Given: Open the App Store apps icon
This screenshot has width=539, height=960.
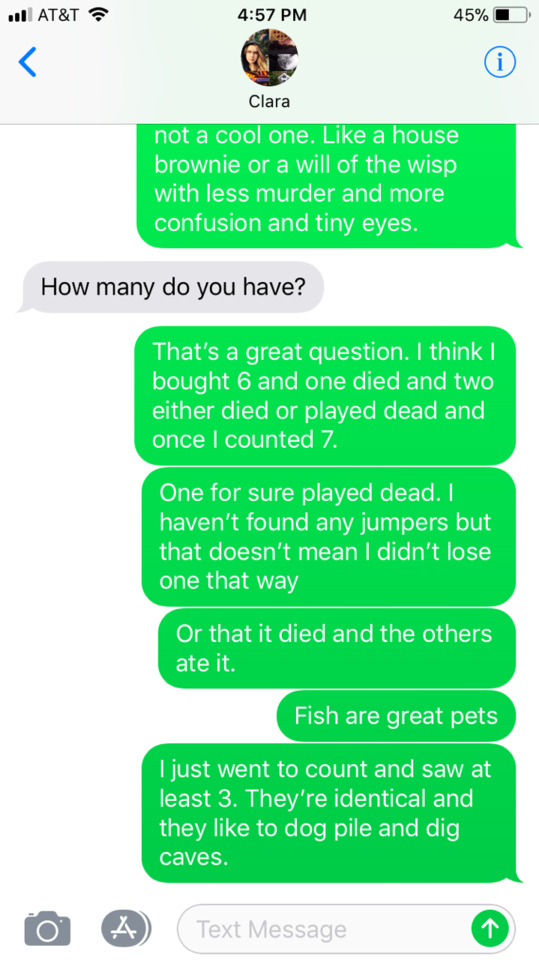Looking at the screenshot, I should pyautogui.click(x=126, y=928).
